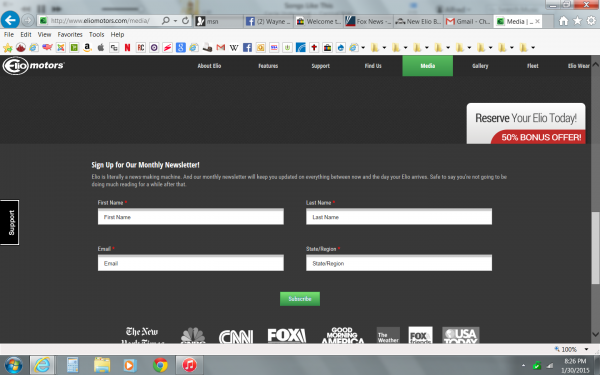Open iTunes from the taskbar
Screen dimensions: 600x375
pos(189,365)
